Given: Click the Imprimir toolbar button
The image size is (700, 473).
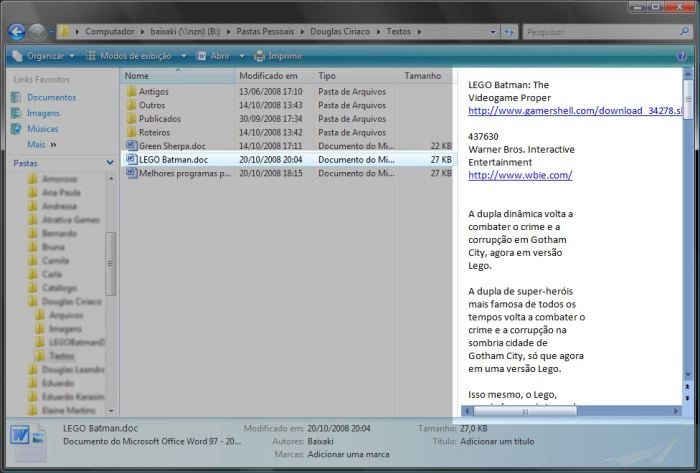Looking at the screenshot, I should click(x=278, y=56).
